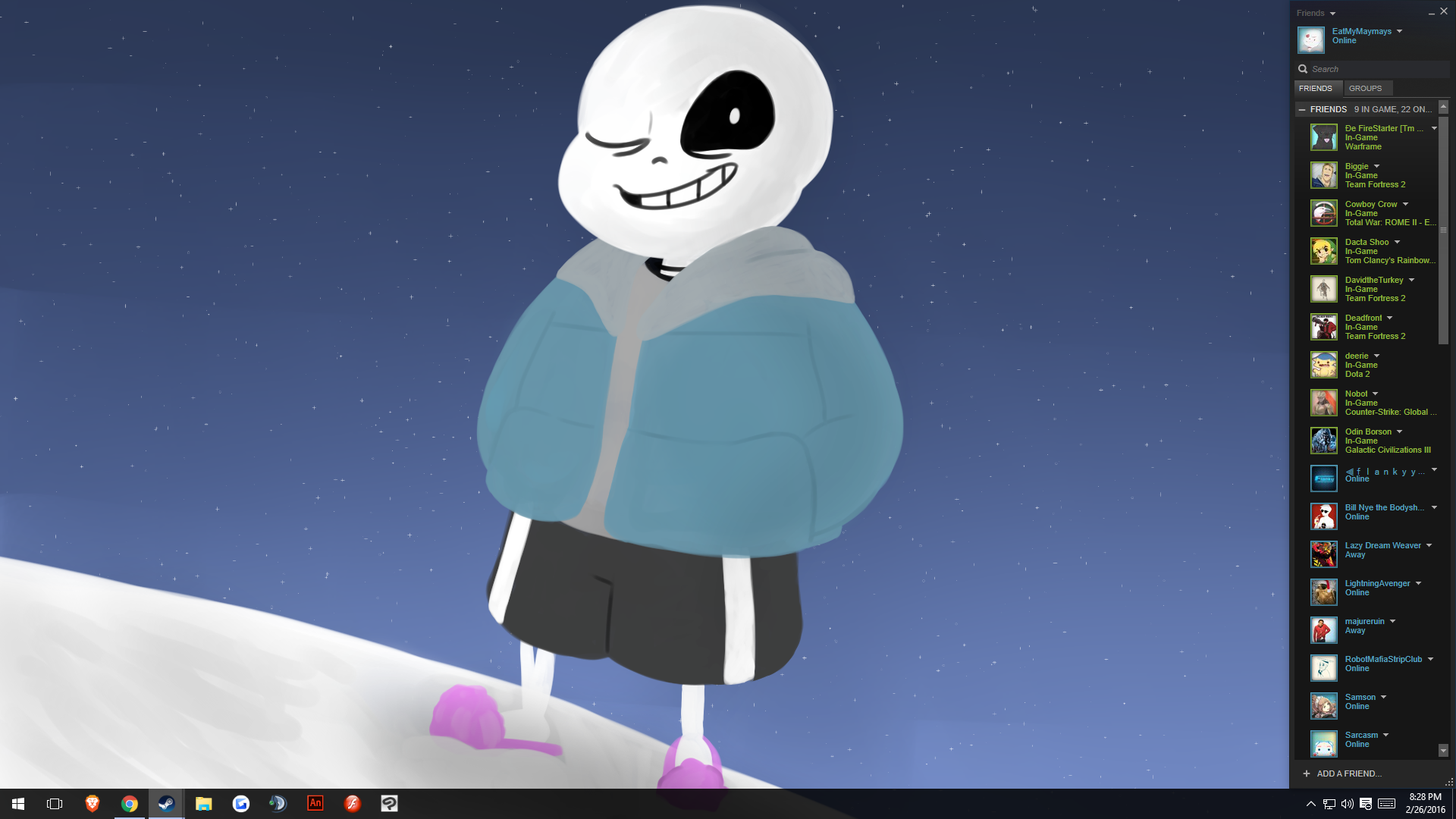
Task: Open LightningAvenger options dropdown
Action: (x=1418, y=583)
